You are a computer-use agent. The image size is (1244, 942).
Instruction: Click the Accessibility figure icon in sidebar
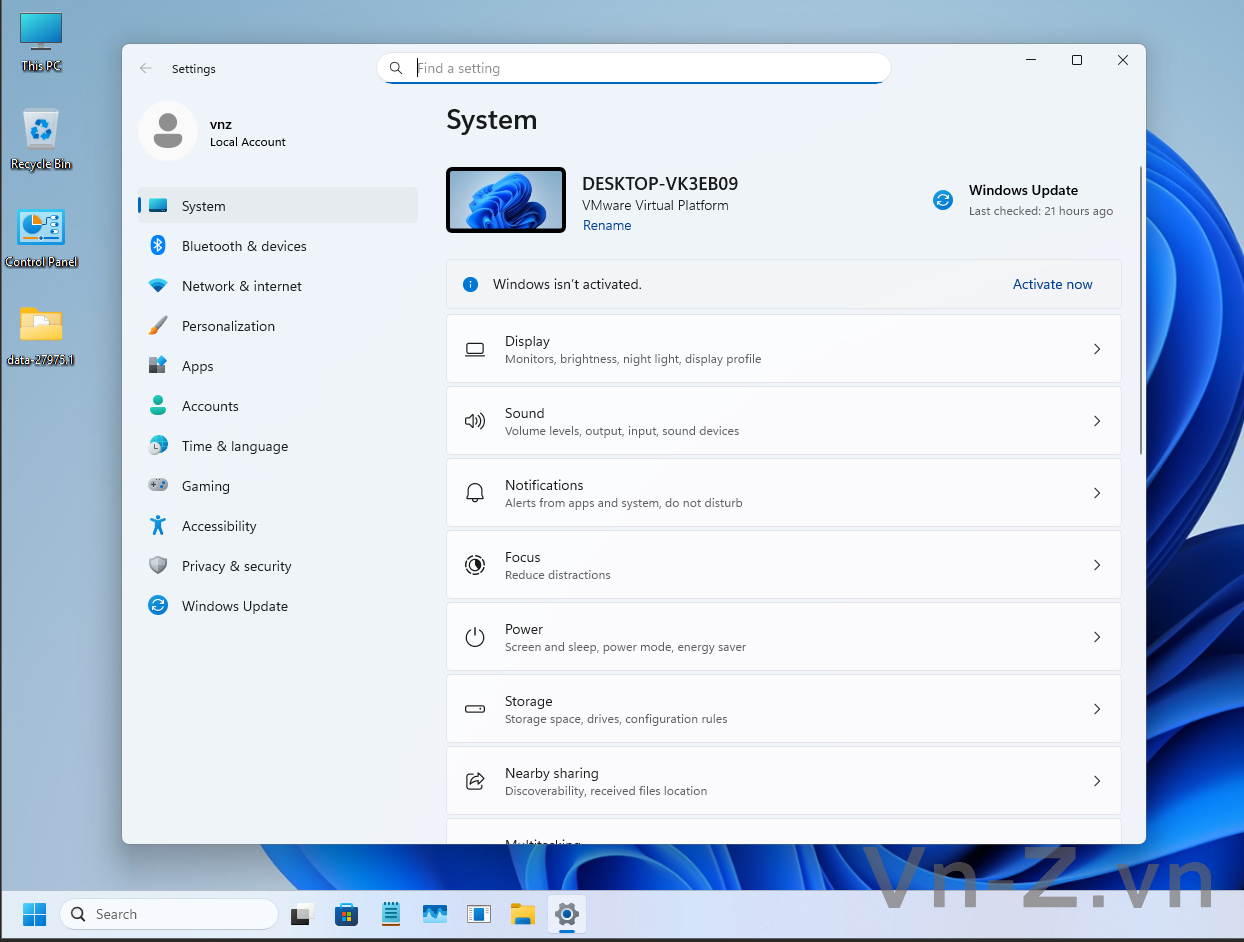click(158, 526)
